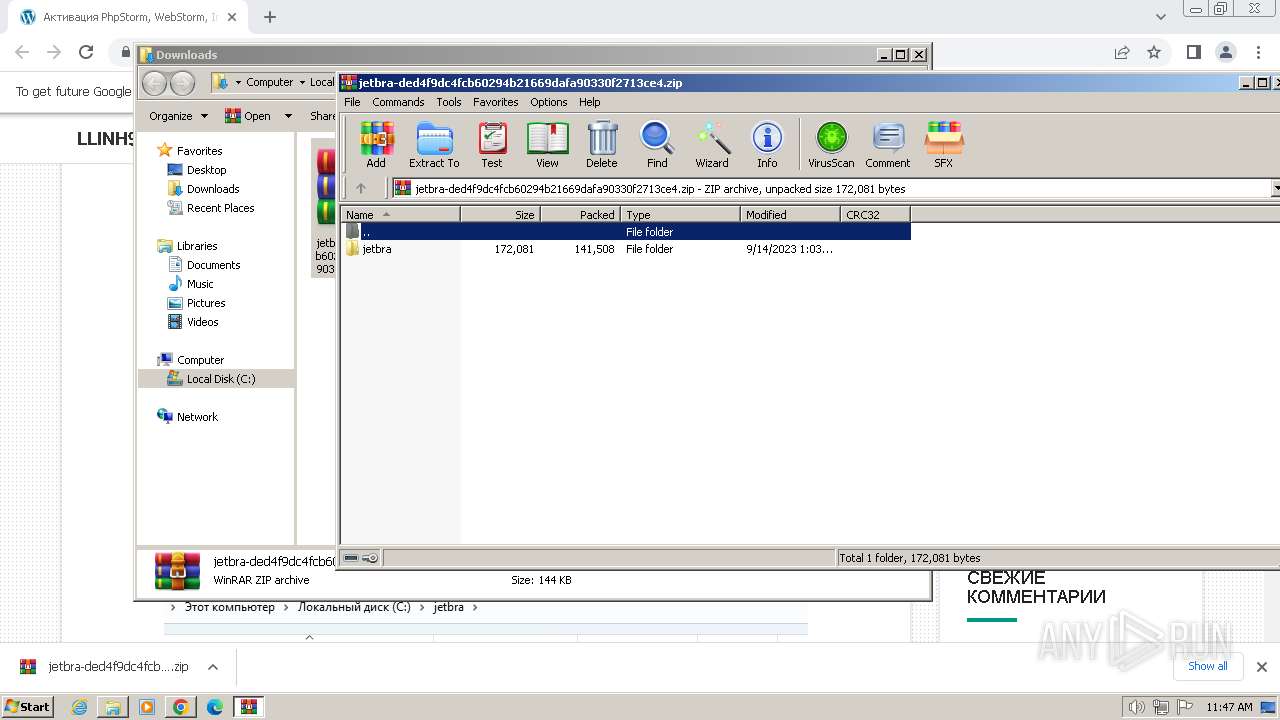The height and width of the screenshot is (720, 1280).
Task: Open the Help menu in WinRAR
Action: pos(590,102)
